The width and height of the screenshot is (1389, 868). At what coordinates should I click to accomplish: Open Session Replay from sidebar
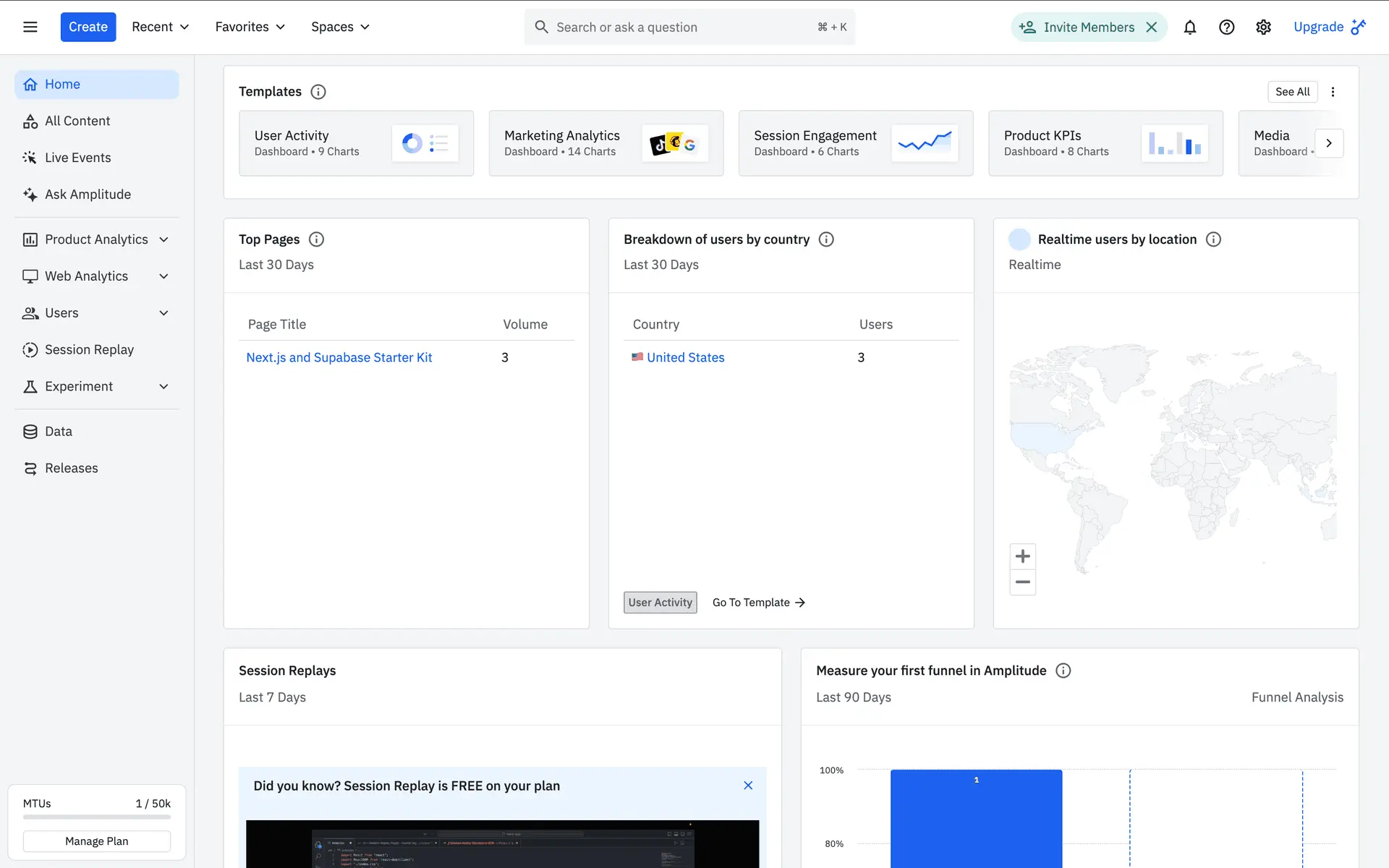point(89,350)
